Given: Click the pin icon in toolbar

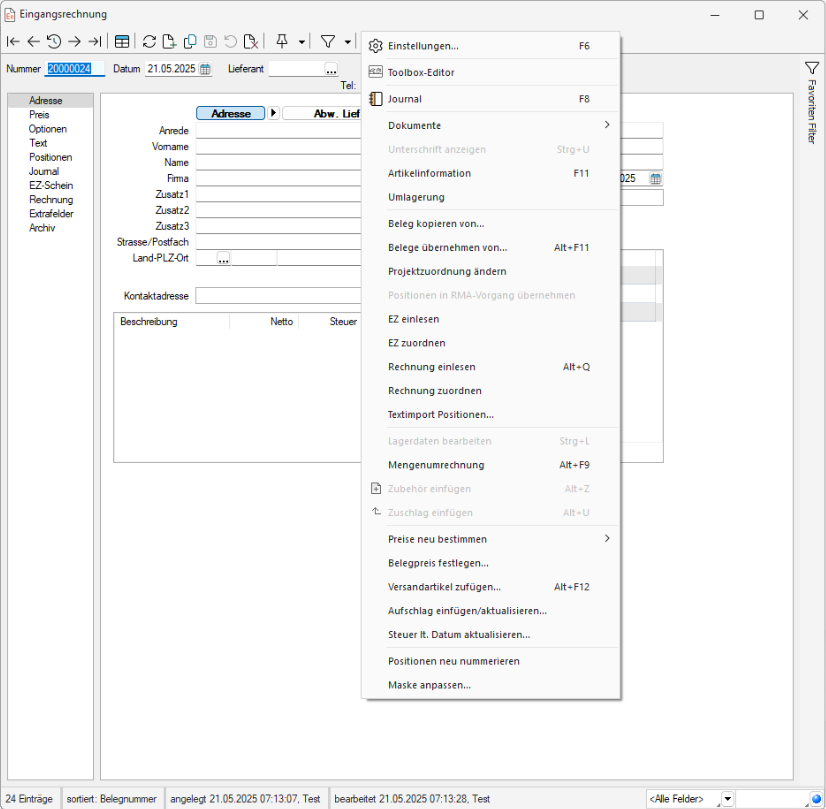Looking at the screenshot, I should click(282, 42).
